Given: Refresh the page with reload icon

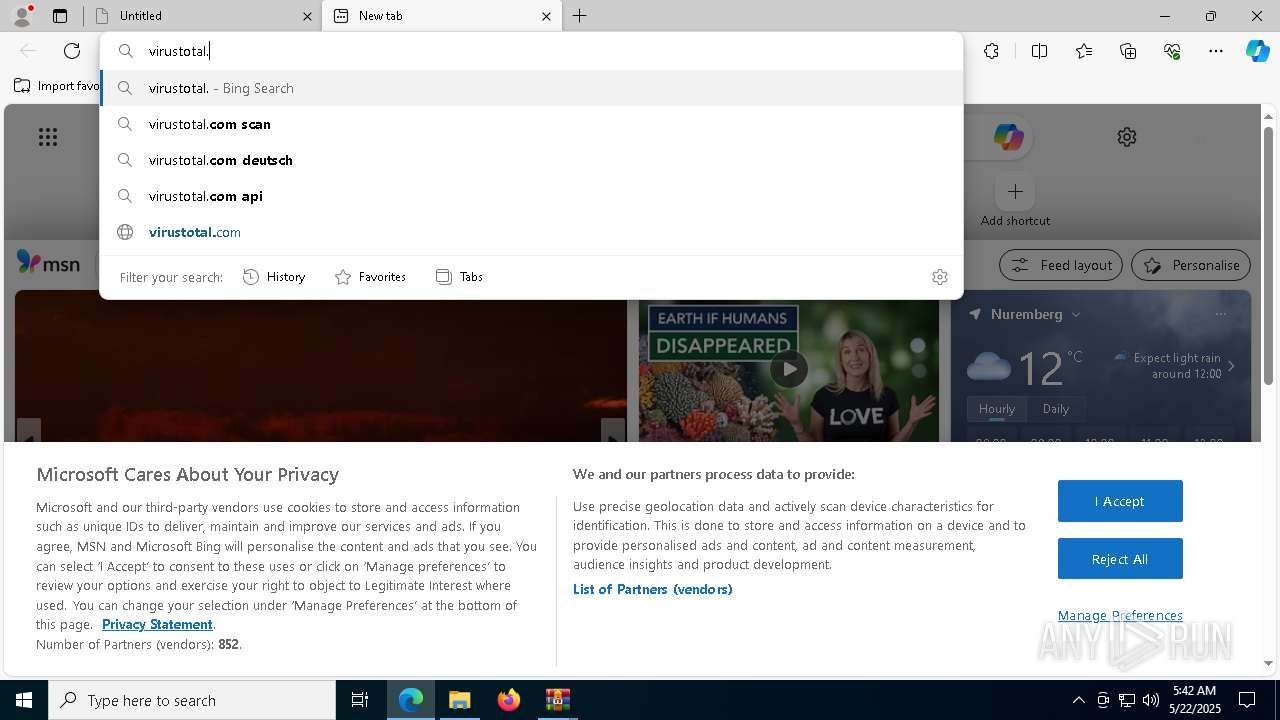Looking at the screenshot, I should point(72,51).
